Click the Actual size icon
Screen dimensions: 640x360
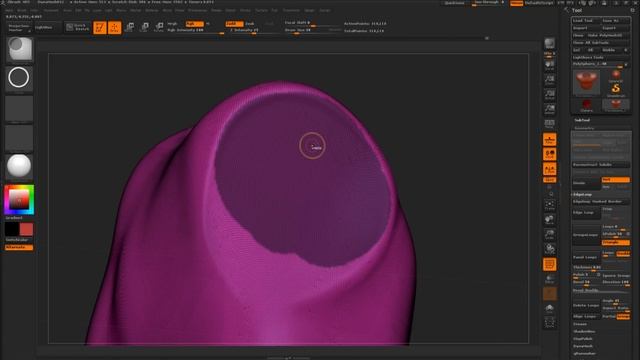(x=549, y=95)
